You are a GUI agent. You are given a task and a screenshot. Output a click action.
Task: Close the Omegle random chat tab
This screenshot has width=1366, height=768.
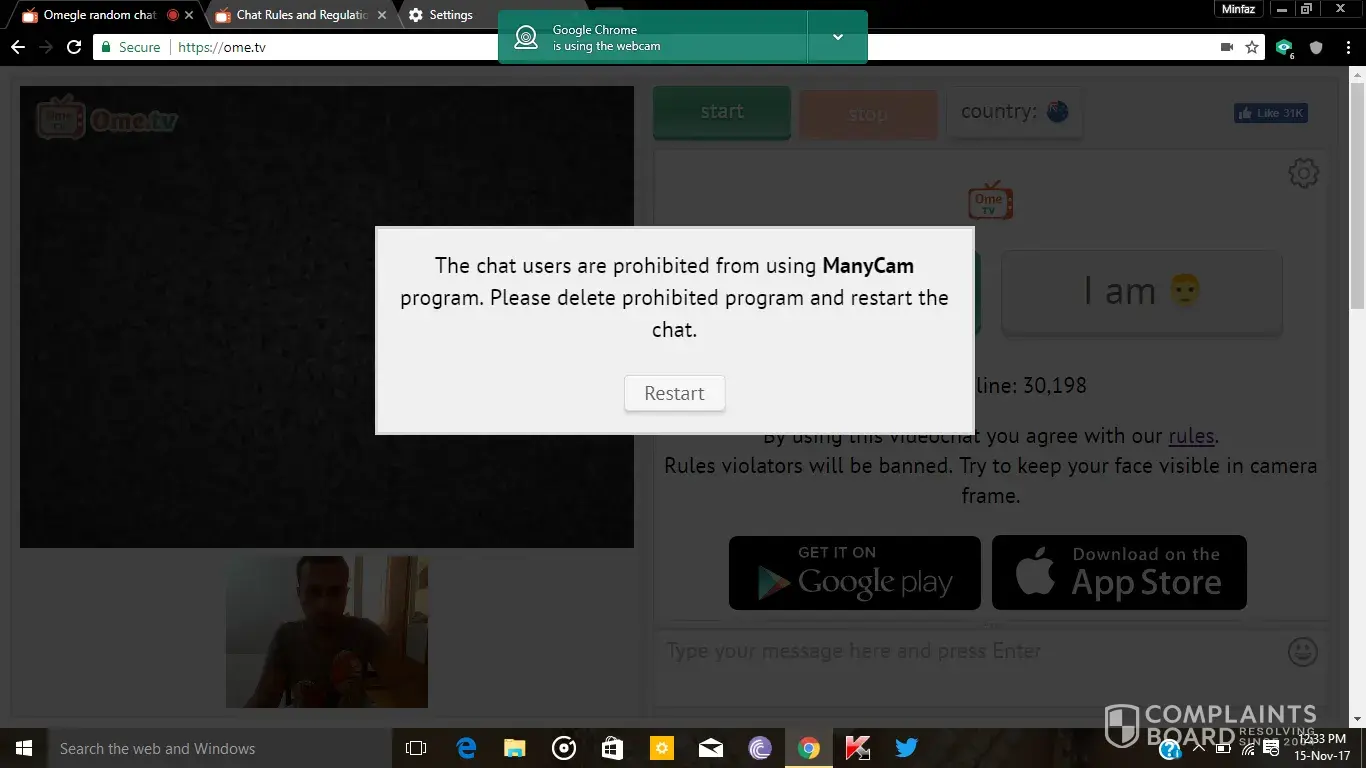(x=189, y=15)
